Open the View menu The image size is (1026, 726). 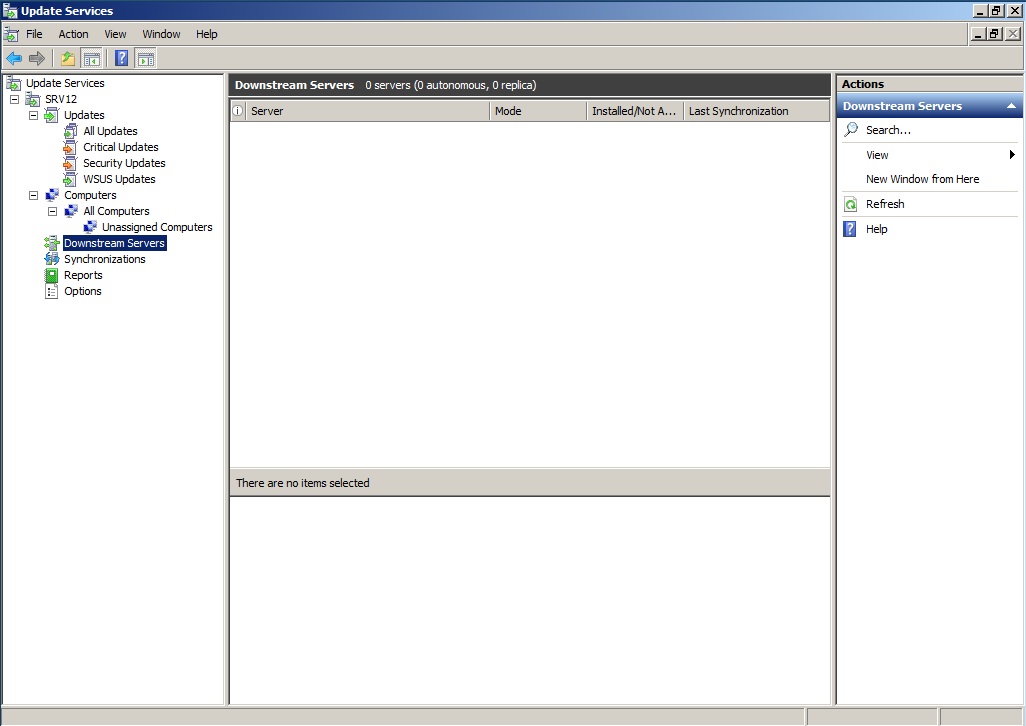click(115, 34)
